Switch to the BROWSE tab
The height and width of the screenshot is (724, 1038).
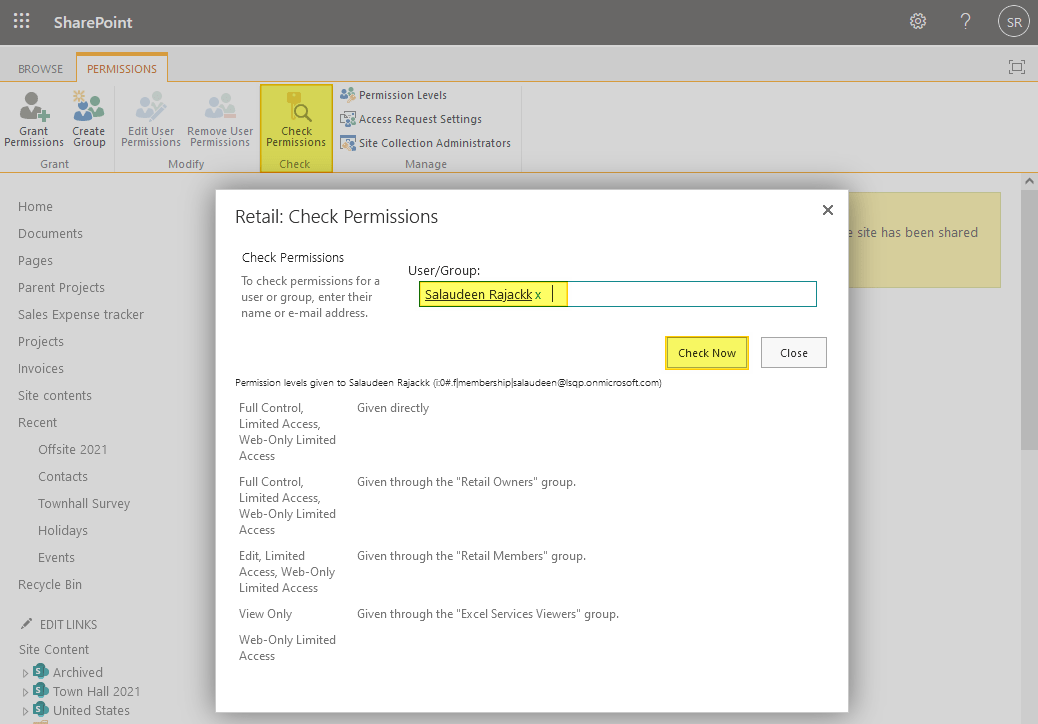[x=40, y=68]
